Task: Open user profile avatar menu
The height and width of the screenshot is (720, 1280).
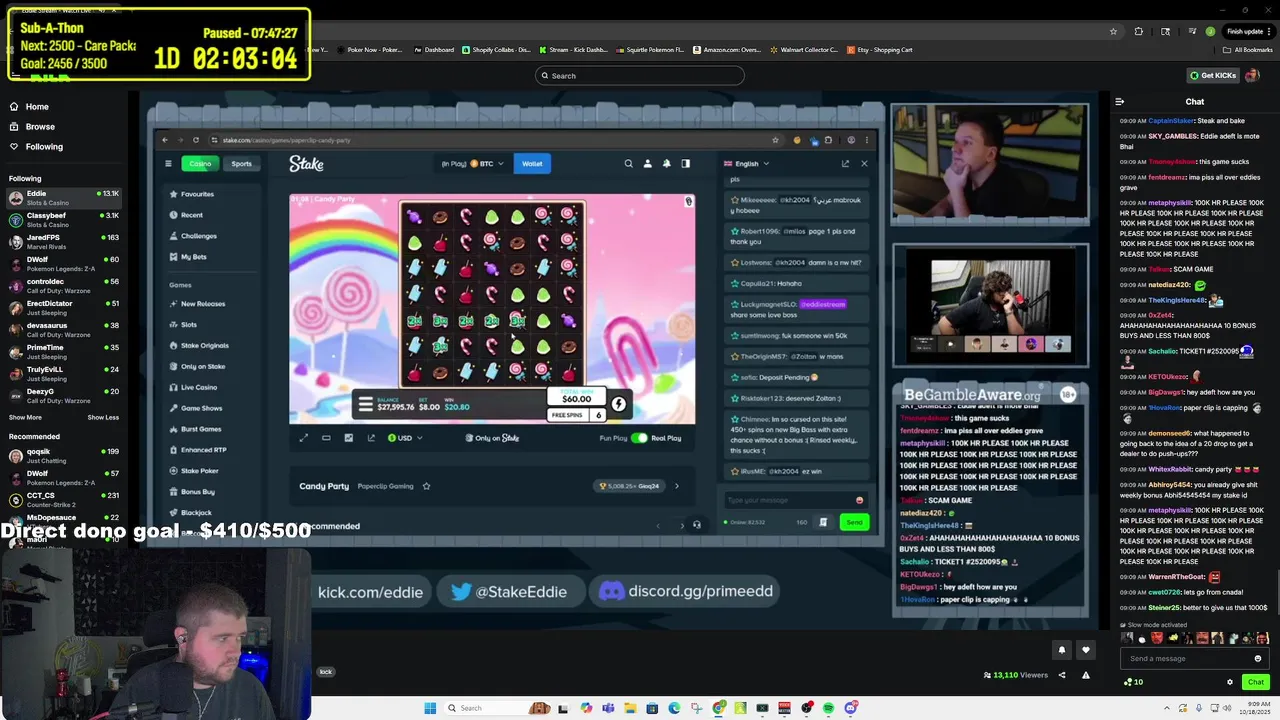Action: [x=1254, y=75]
